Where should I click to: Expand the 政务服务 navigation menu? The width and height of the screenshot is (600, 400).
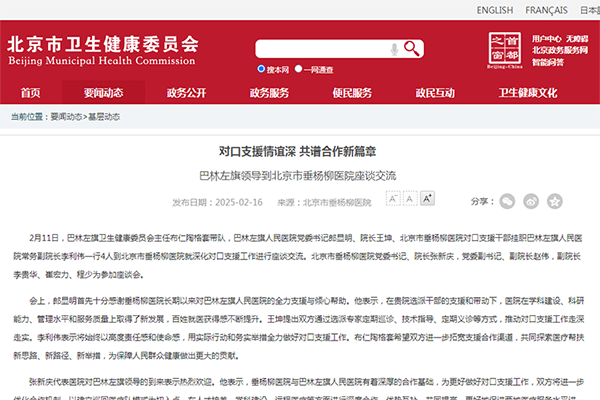[x=268, y=93]
